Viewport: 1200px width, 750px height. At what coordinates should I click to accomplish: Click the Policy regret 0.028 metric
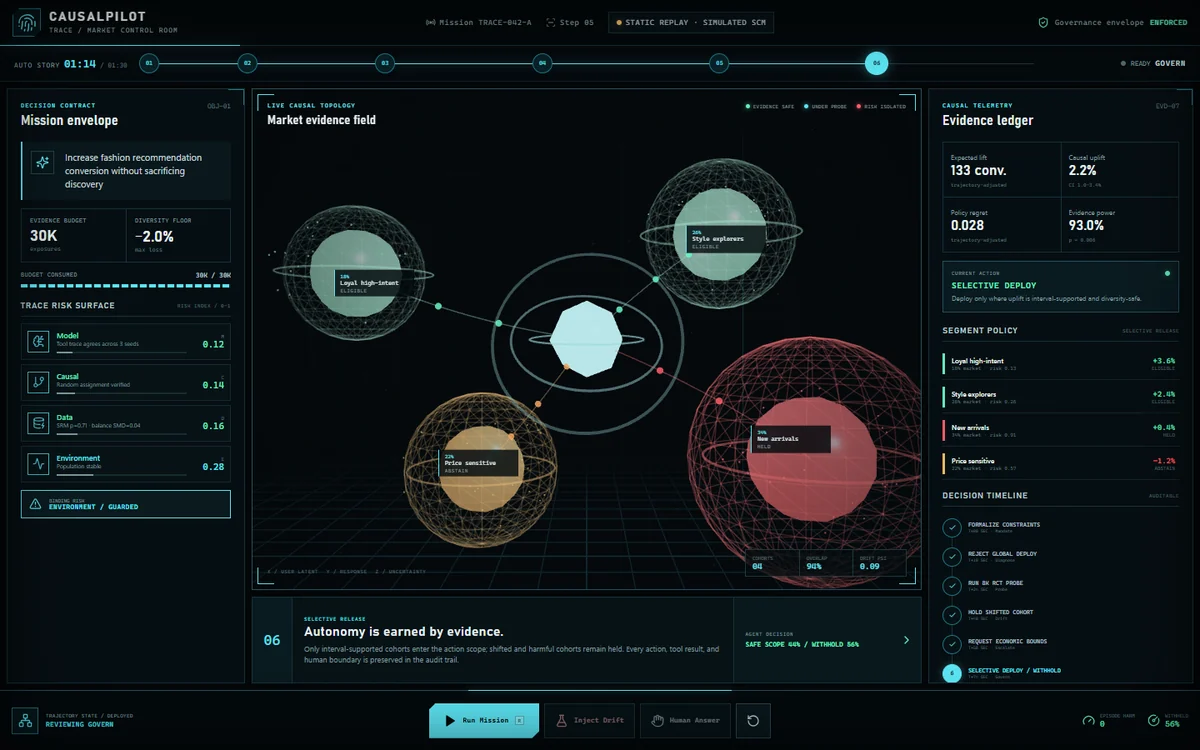click(1002, 226)
